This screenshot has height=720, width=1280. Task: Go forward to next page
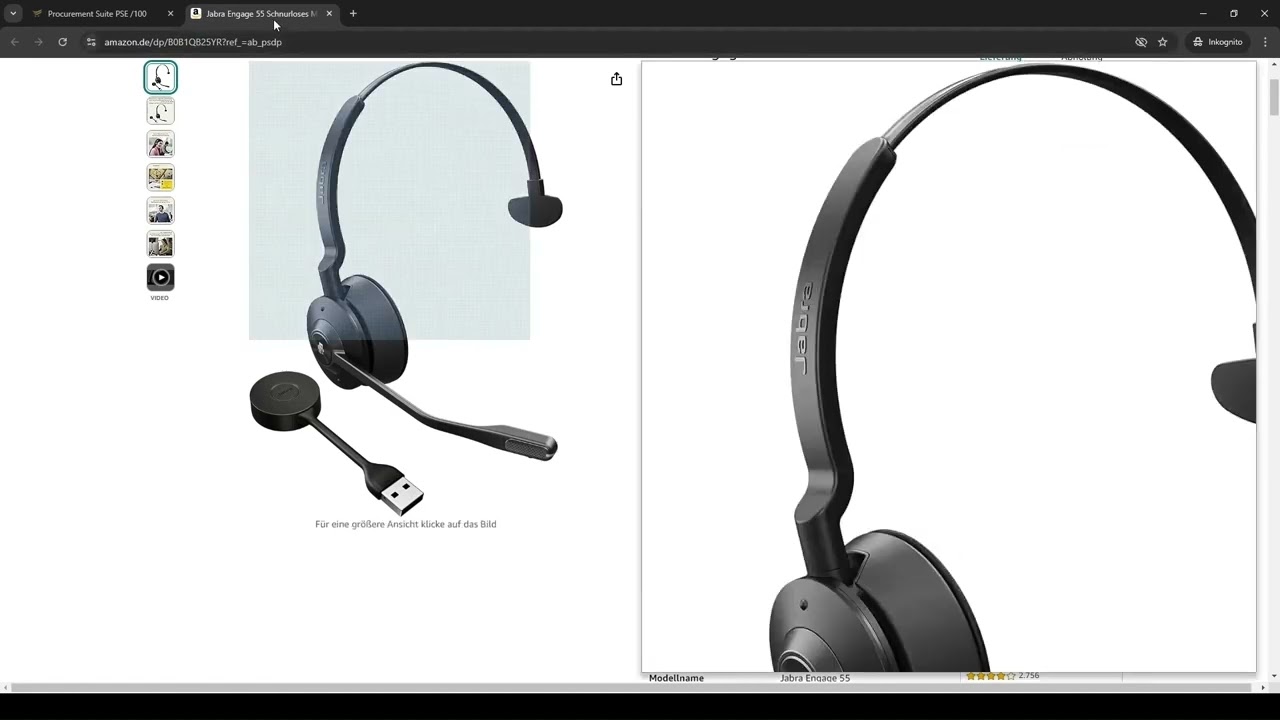pyautogui.click(x=38, y=42)
